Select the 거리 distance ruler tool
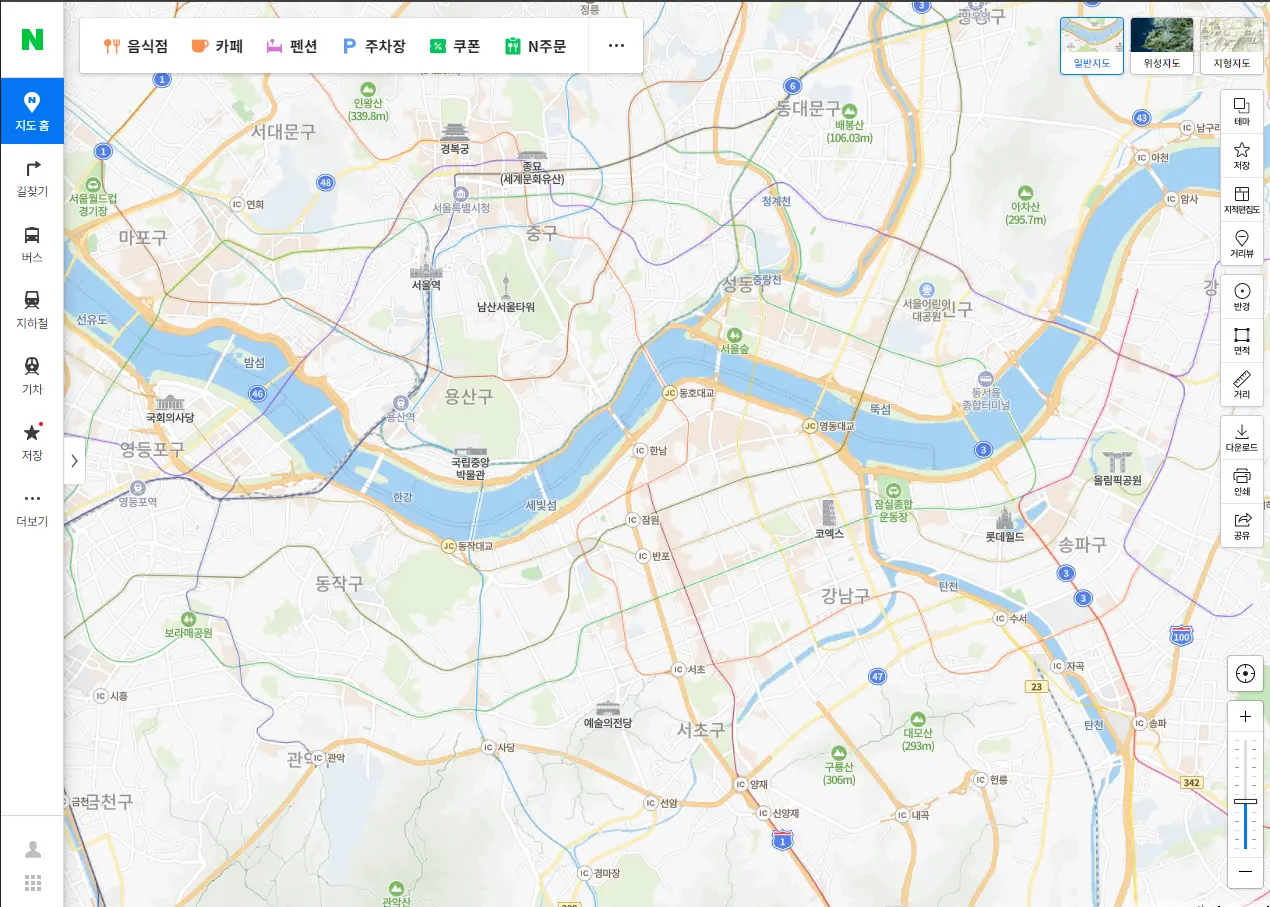Screen dimensions: 1270x907 1242,385
